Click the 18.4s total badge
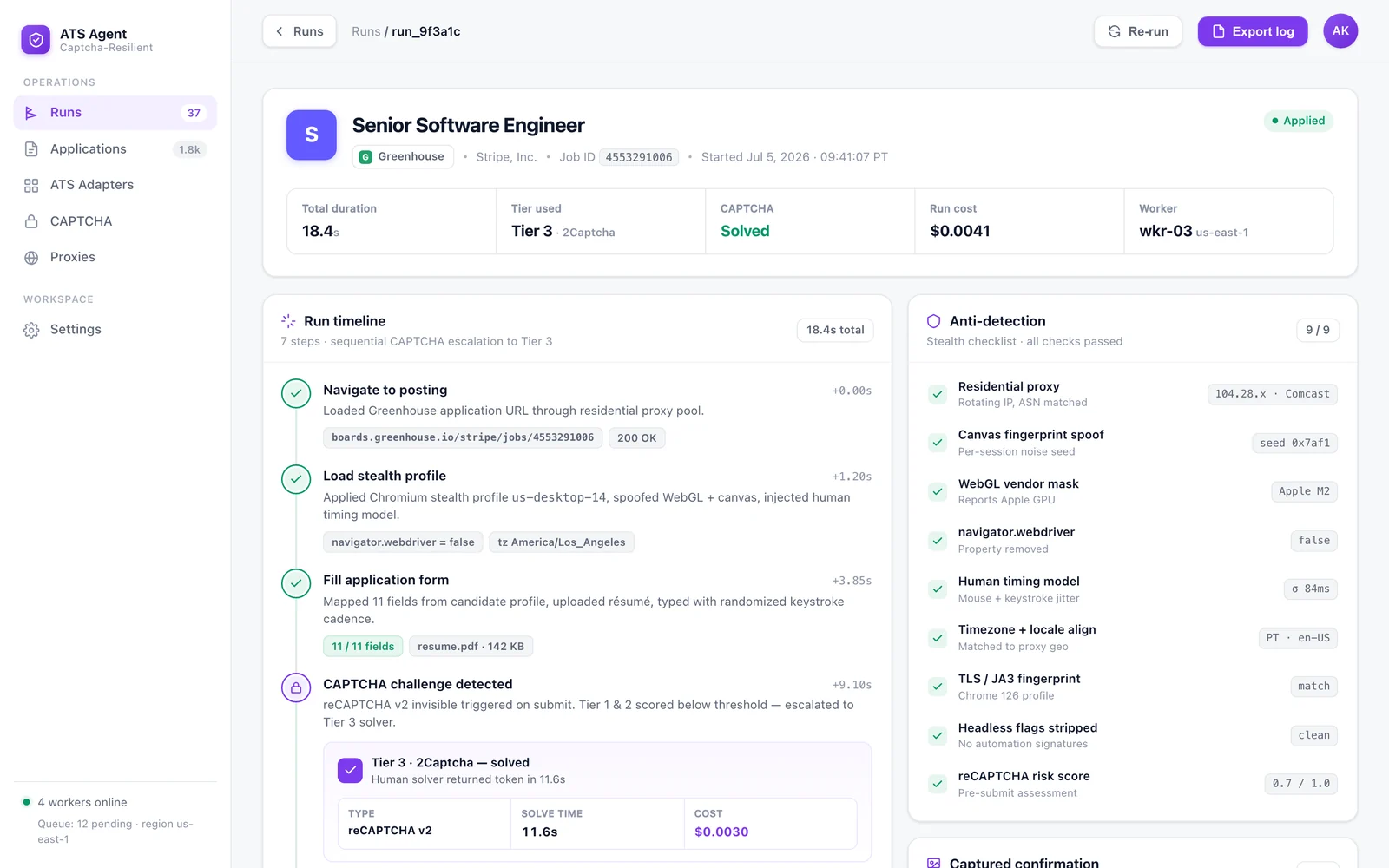Viewport: 1389px width, 868px height. [835, 330]
